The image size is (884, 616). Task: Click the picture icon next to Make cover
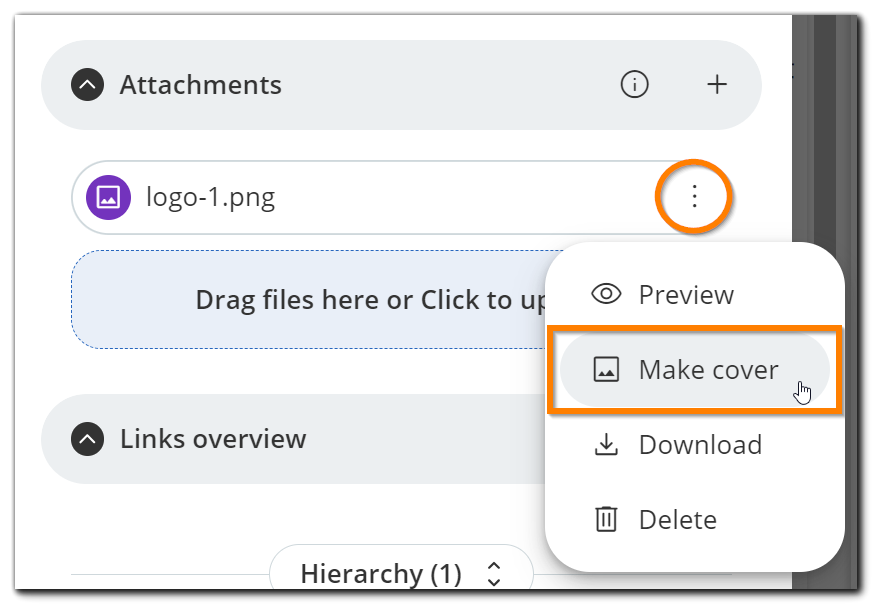pyautogui.click(x=606, y=370)
